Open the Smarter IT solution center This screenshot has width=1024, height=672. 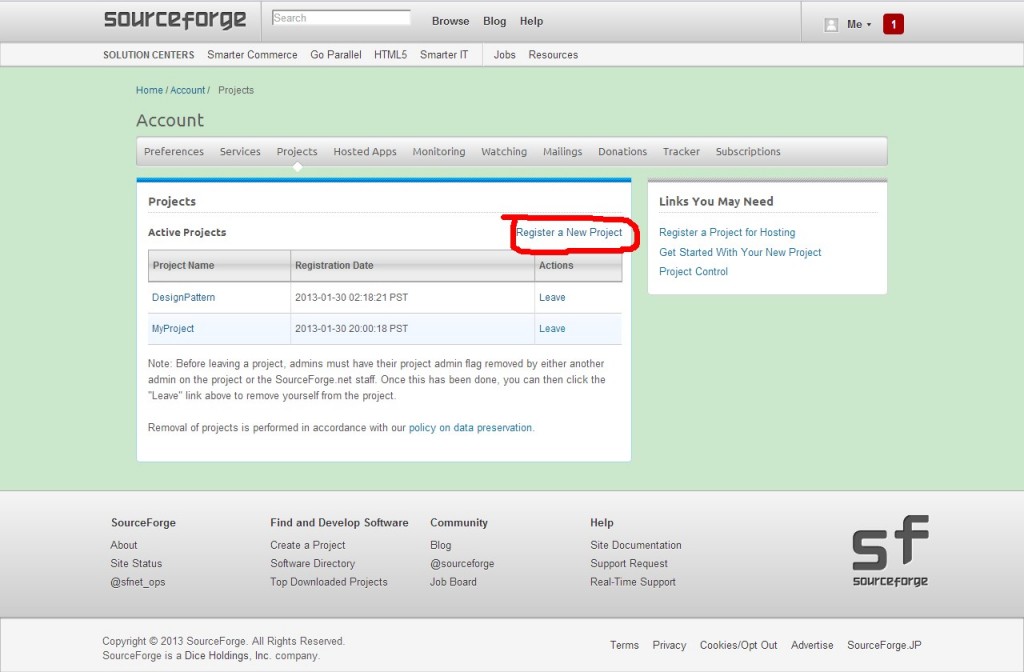tap(444, 55)
